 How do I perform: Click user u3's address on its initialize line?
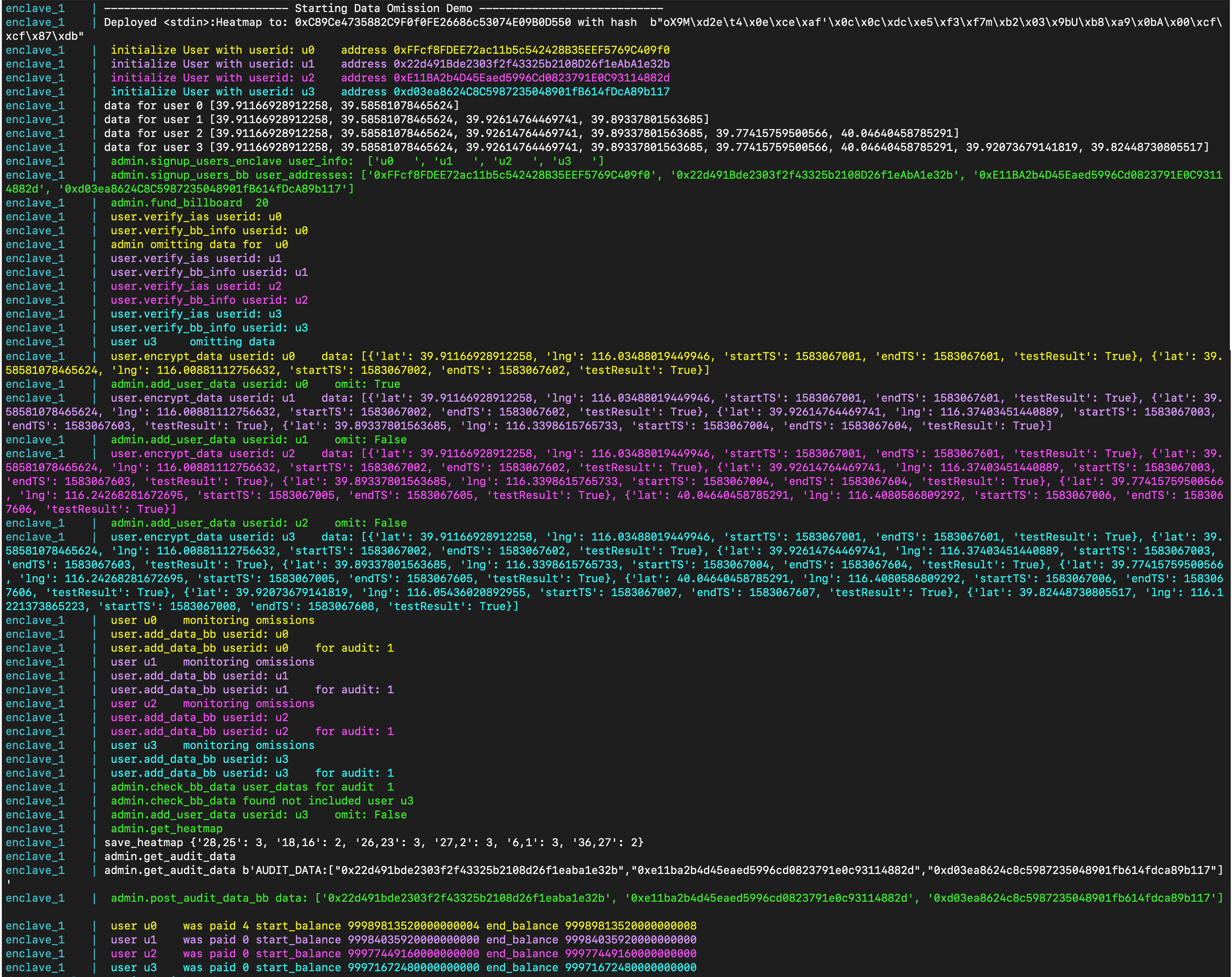tap(532, 92)
